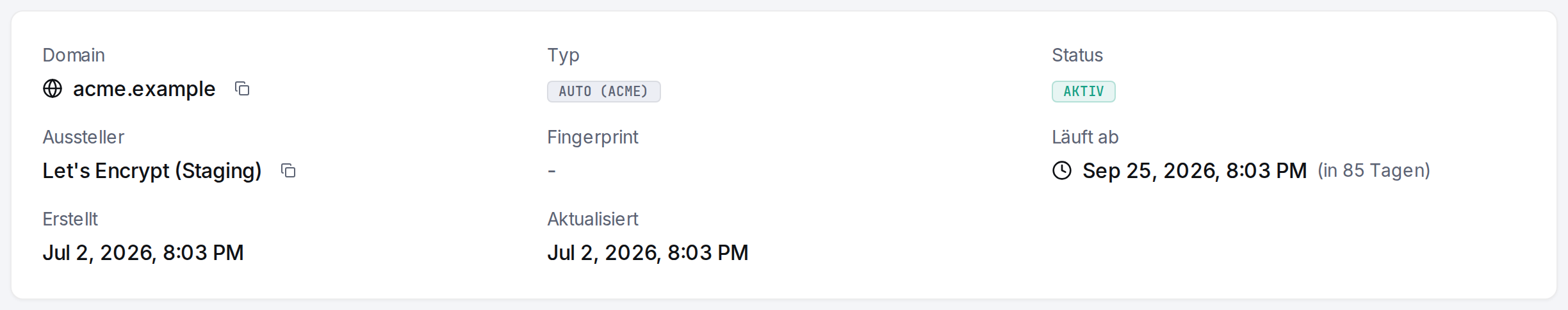Click the Let's Encrypt (Staging) text

[x=152, y=170]
